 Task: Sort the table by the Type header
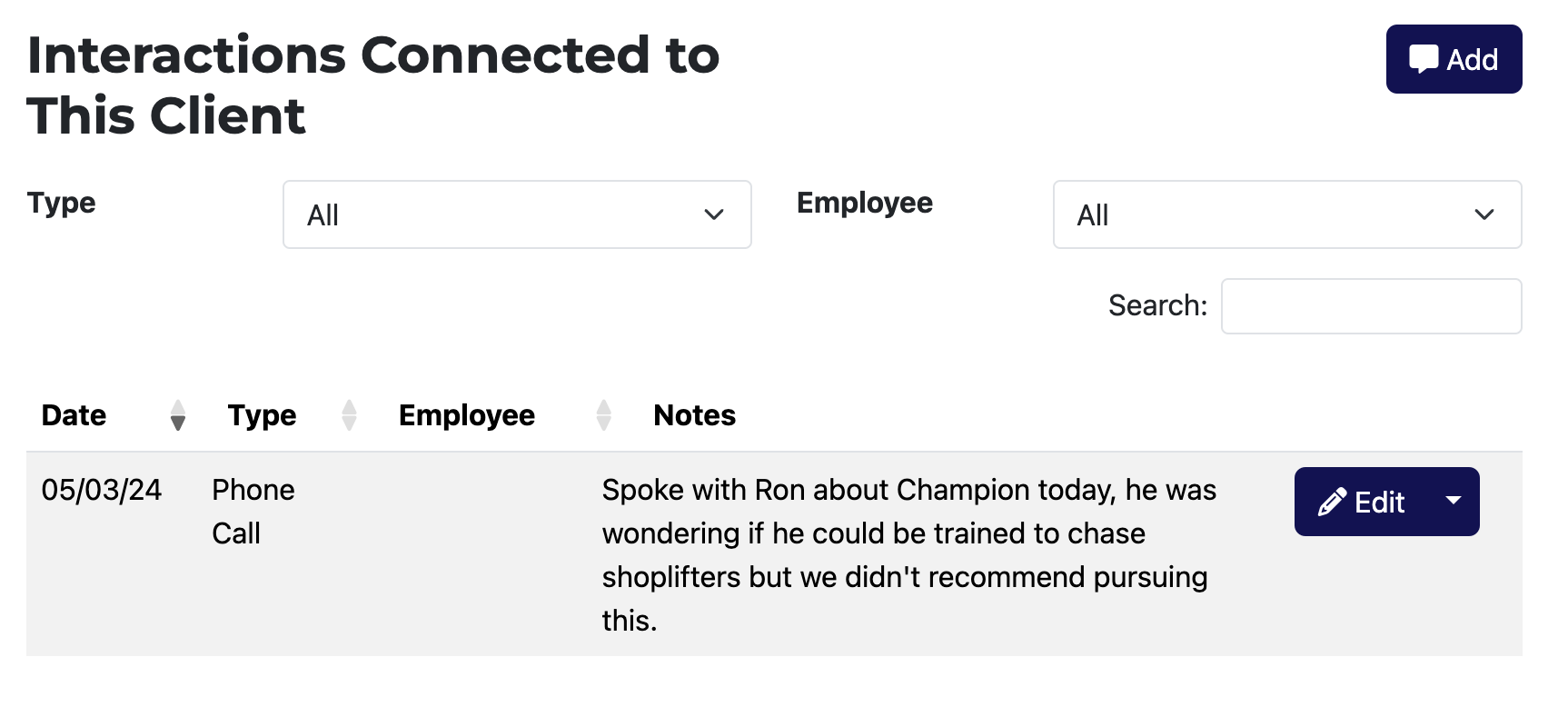262,415
